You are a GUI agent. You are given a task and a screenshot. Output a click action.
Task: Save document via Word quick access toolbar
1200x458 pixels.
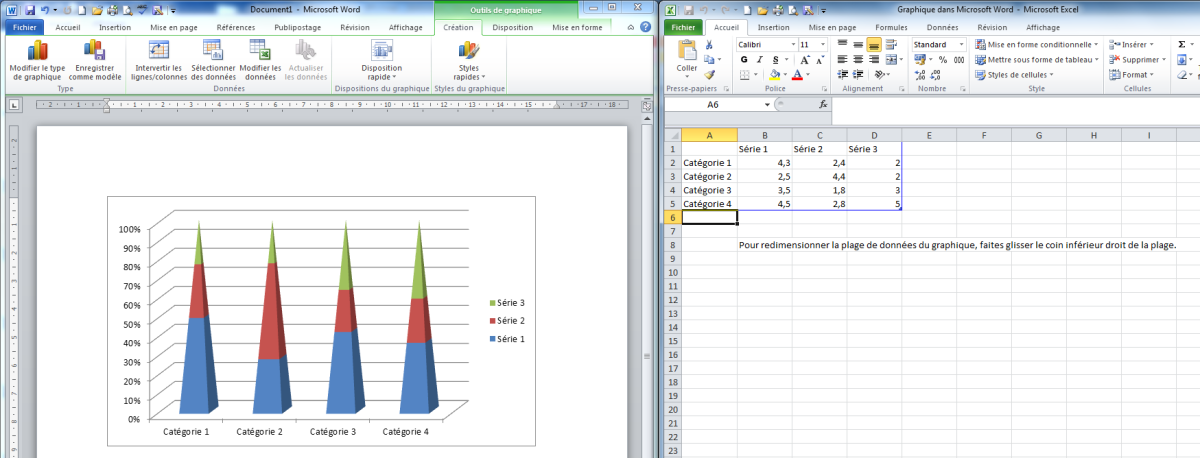point(30,10)
